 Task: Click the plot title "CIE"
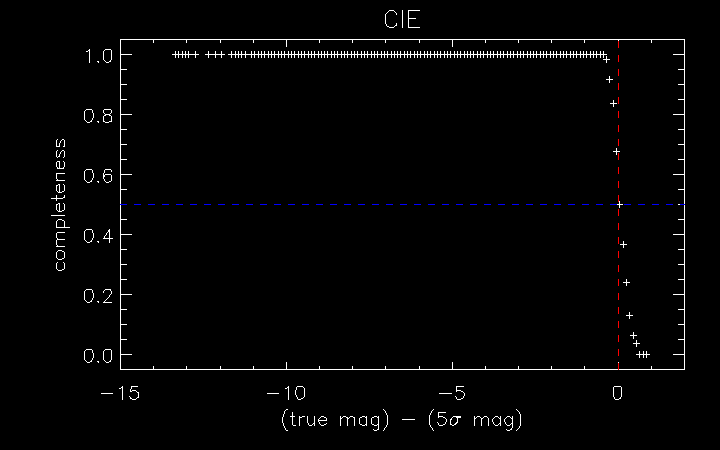point(402,20)
